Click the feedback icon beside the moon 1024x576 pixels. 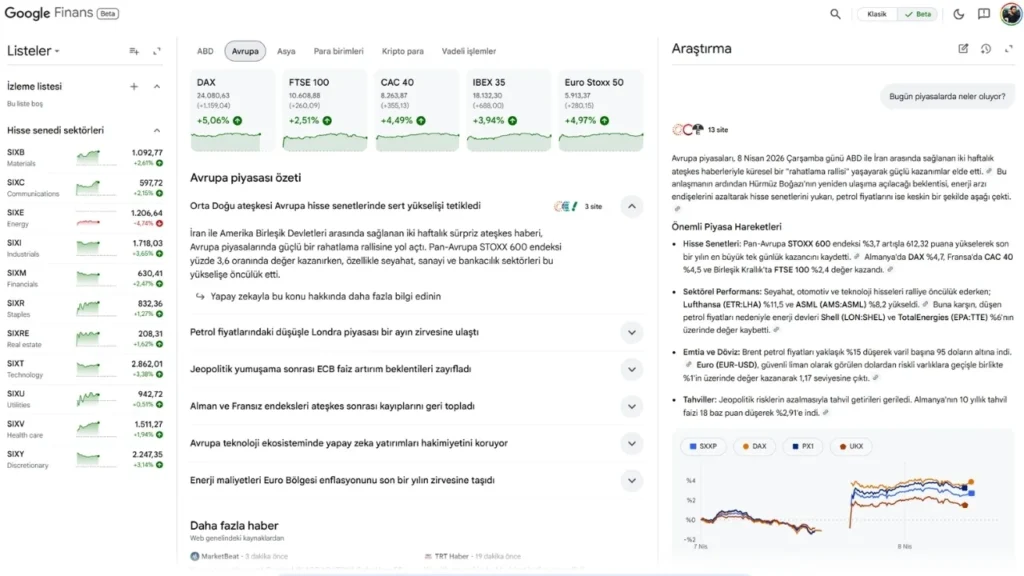click(x=984, y=14)
